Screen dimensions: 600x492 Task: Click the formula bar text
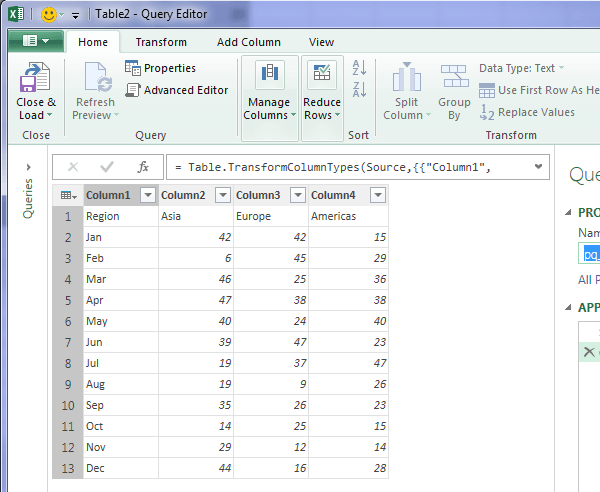pos(333,167)
